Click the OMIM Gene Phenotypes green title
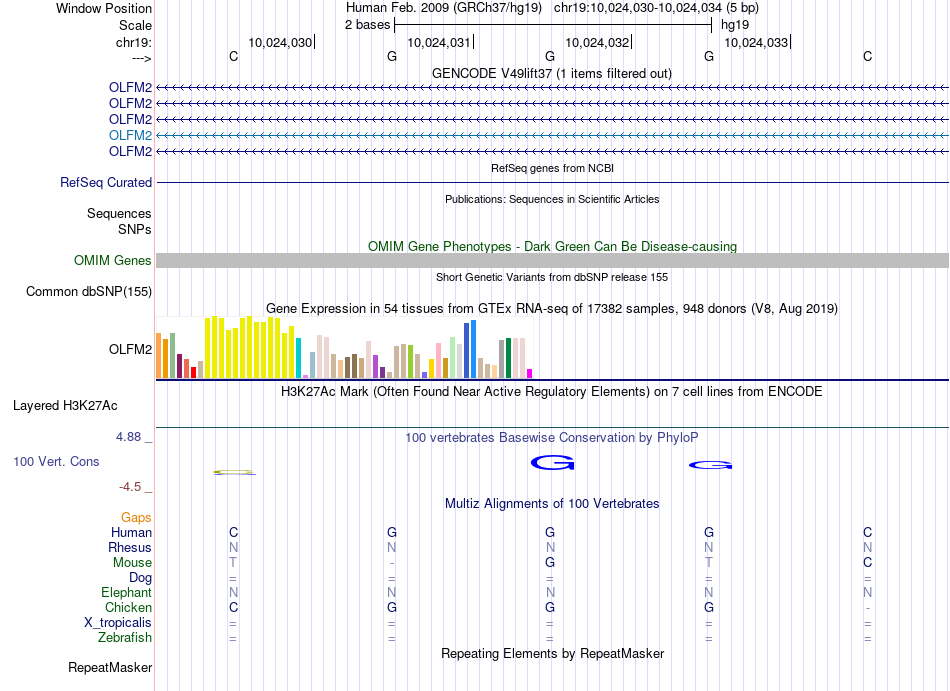This screenshot has height=691, width=950. 553,246
